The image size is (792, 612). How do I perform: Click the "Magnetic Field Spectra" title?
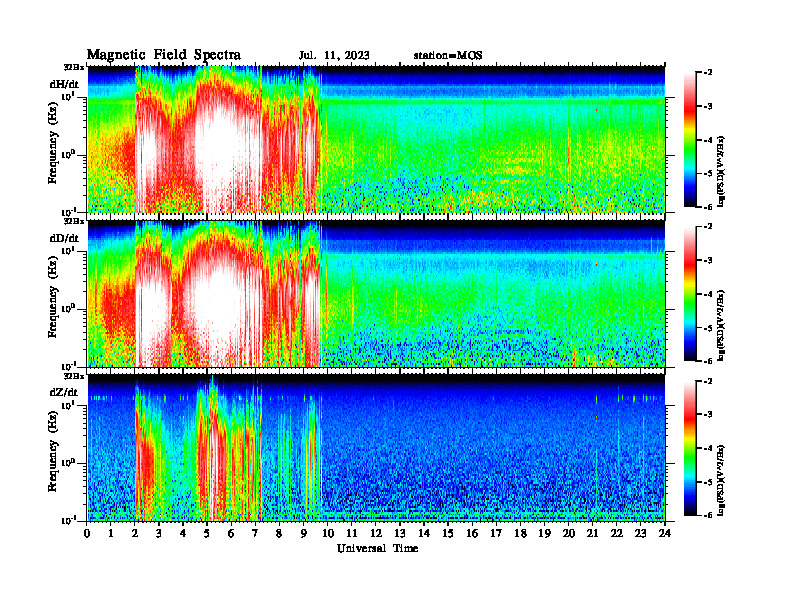164,55
